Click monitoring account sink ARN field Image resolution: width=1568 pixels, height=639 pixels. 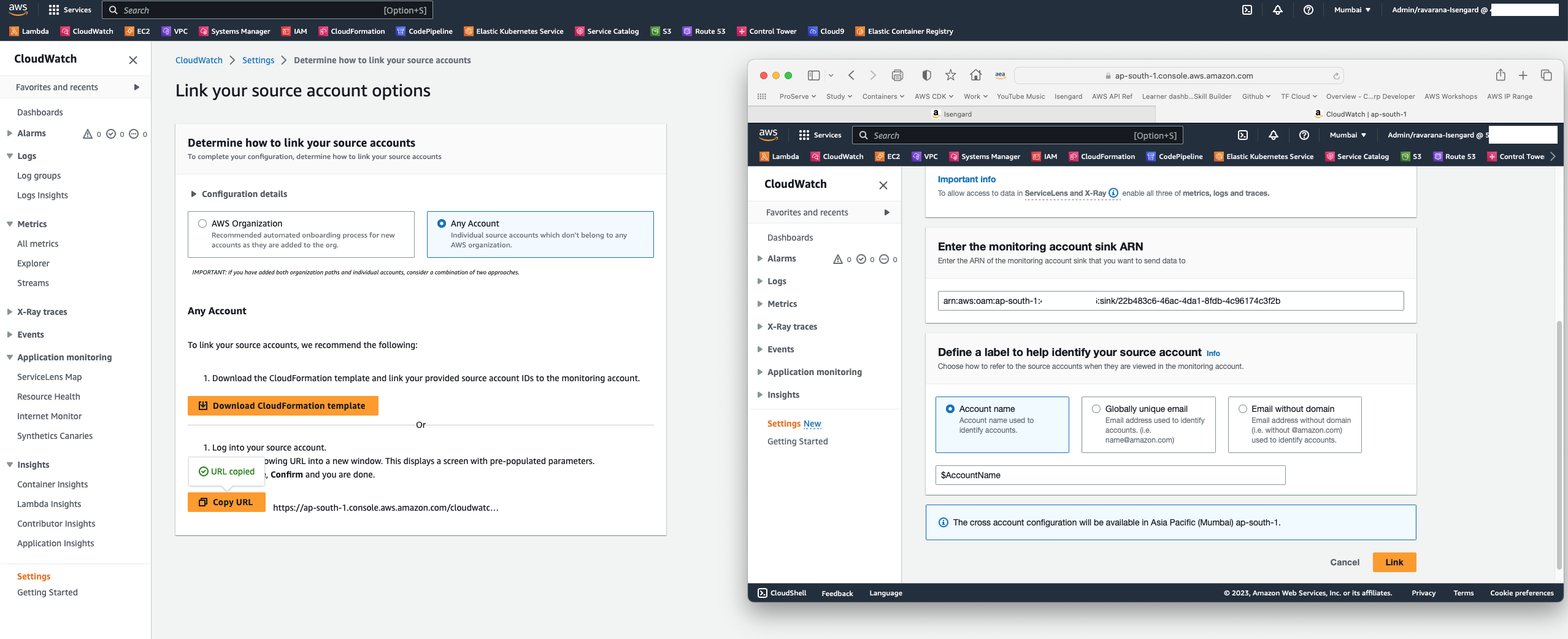1170,301
